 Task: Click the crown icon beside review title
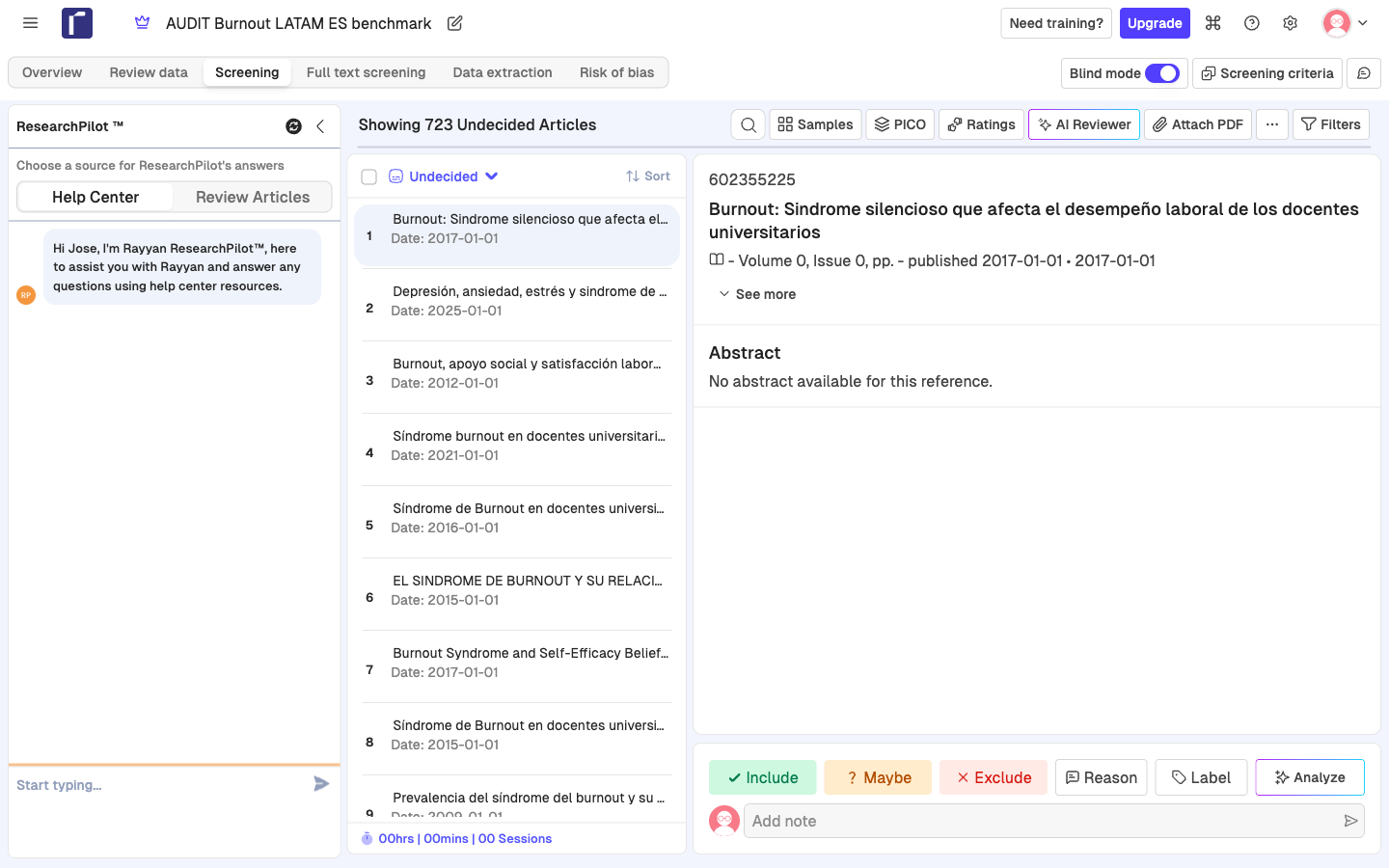[142, 23]
